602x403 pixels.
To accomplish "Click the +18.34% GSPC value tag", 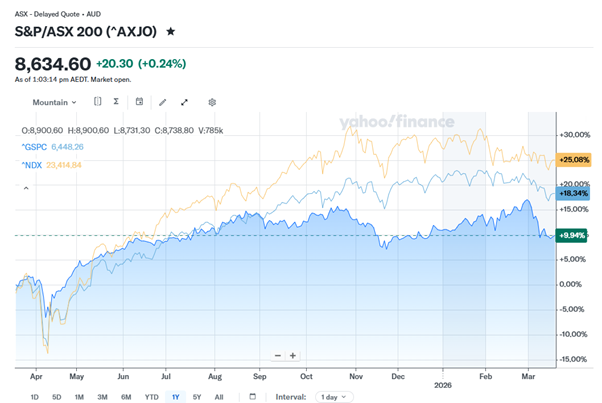I will tap(573, 193).
